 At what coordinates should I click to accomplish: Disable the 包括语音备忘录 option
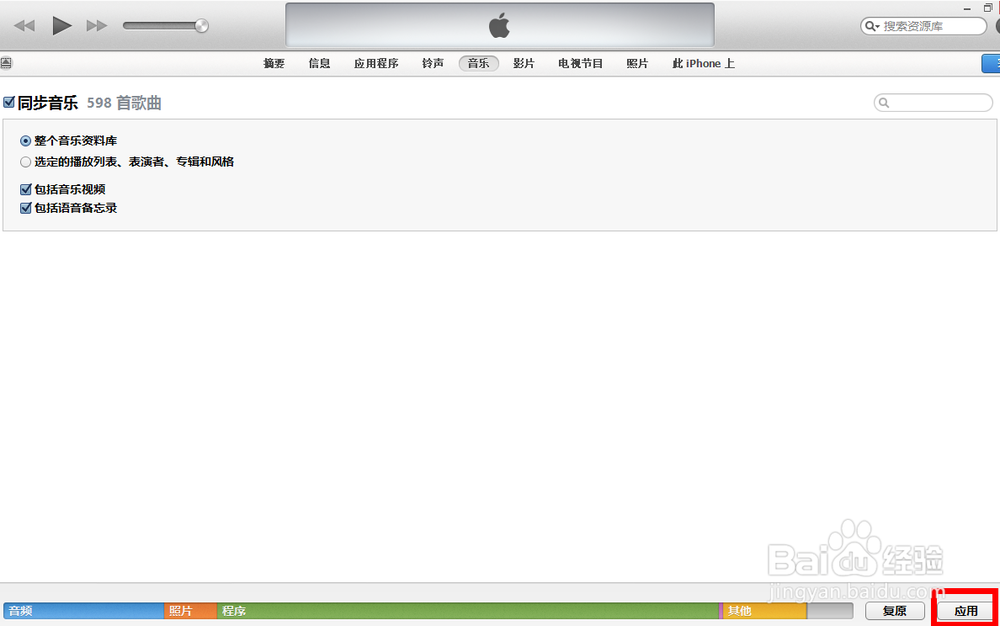25,208
